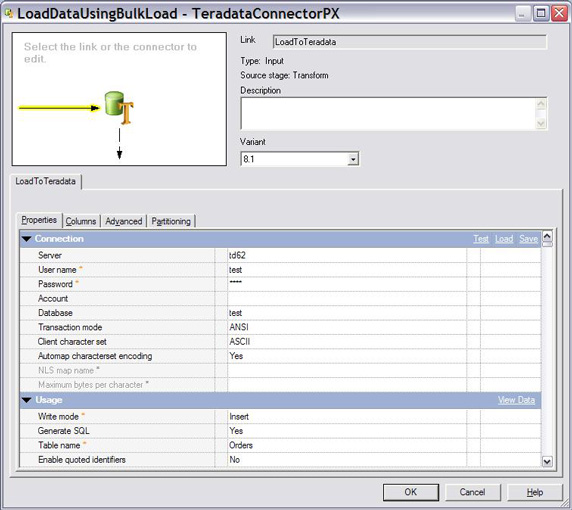Select the Table name value Orders
572x510 pixels.
point(347,445)
